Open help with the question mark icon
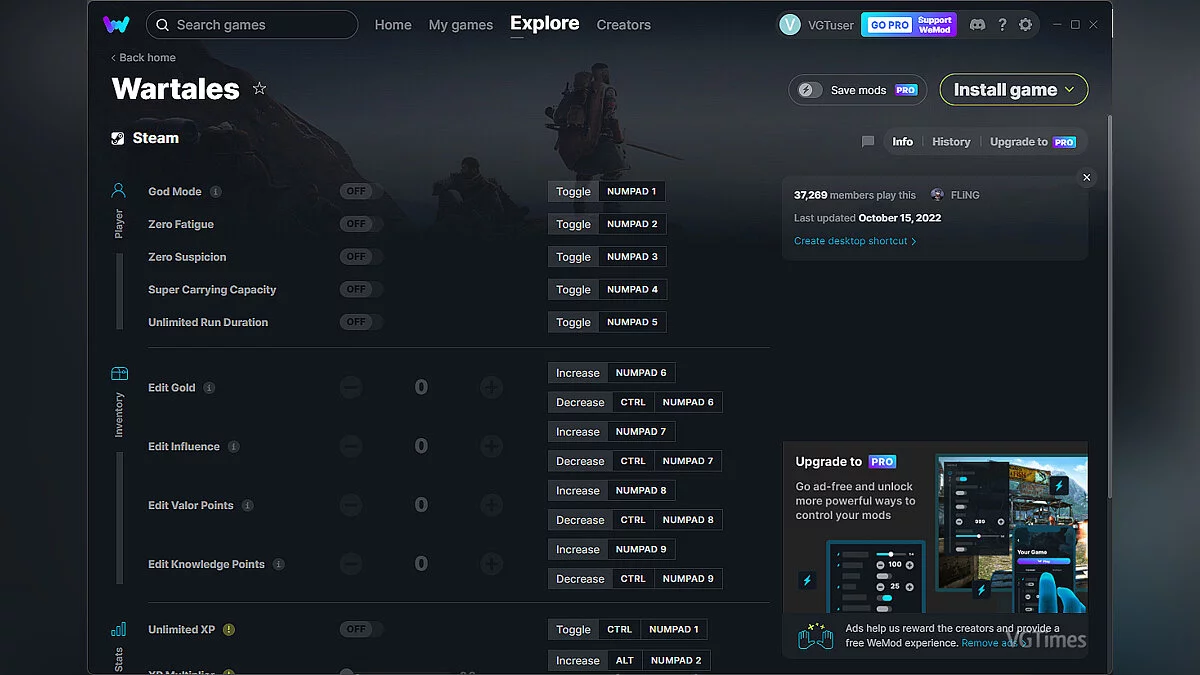Viewport: 1200px width, 675px height. (x=1002, y=24)
